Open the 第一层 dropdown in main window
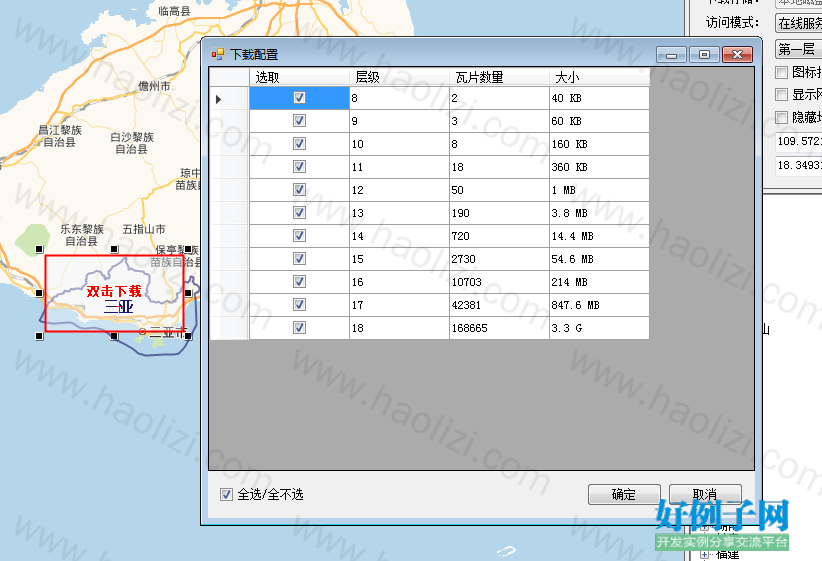822x561 pixels. coord(798,49)
